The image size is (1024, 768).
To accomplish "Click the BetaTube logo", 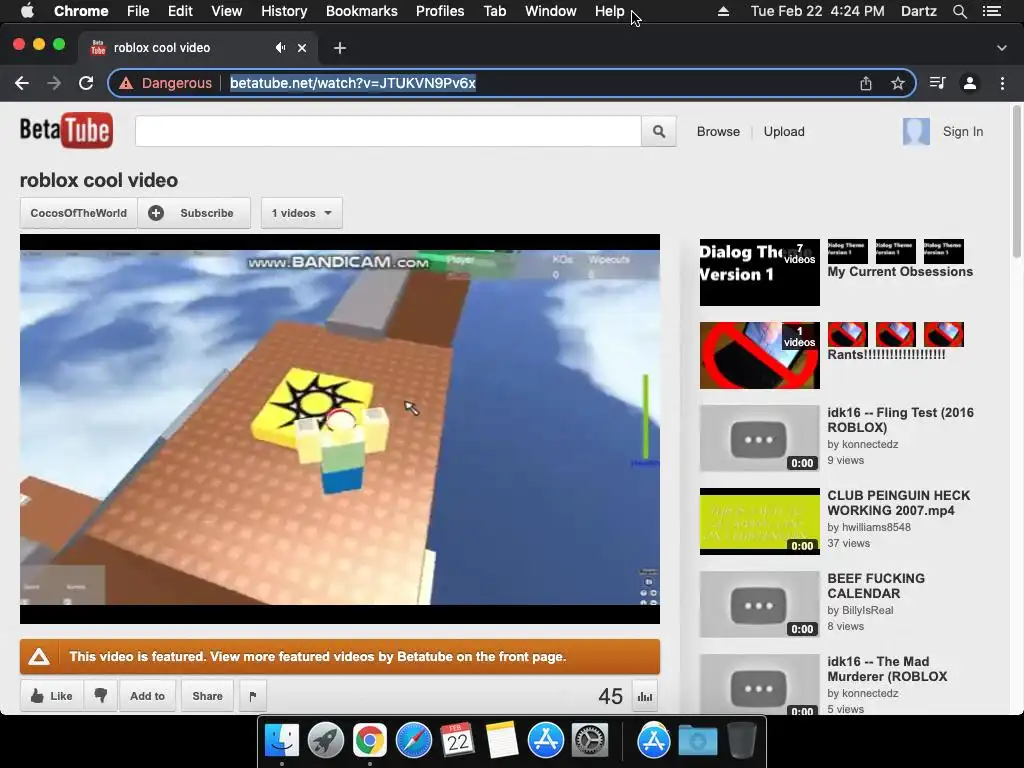I will coord(66,131).
